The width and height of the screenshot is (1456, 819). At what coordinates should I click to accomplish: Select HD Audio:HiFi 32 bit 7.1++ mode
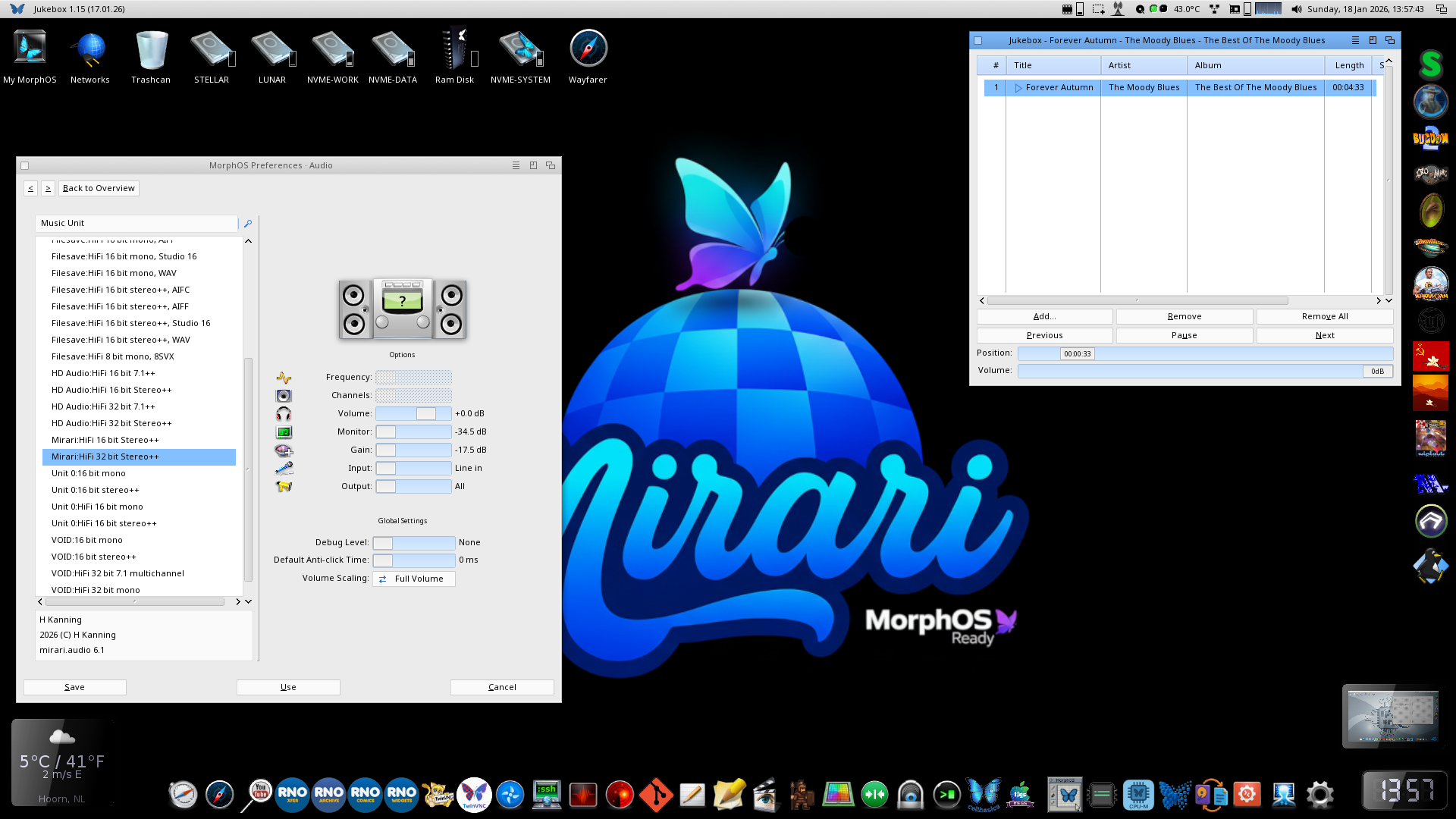103,406
